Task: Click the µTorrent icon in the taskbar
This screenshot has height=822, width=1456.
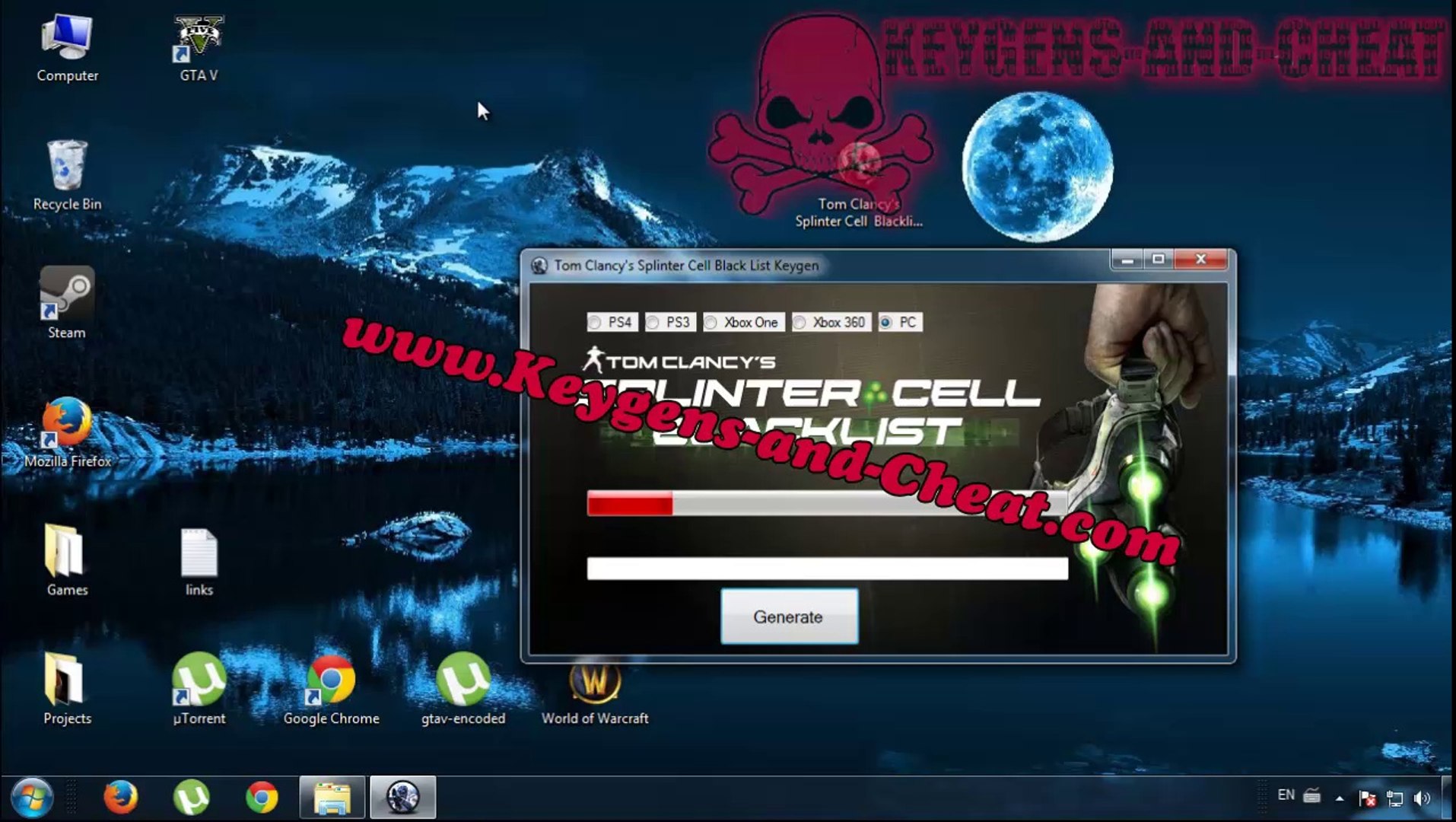Action: pos(191,798)
